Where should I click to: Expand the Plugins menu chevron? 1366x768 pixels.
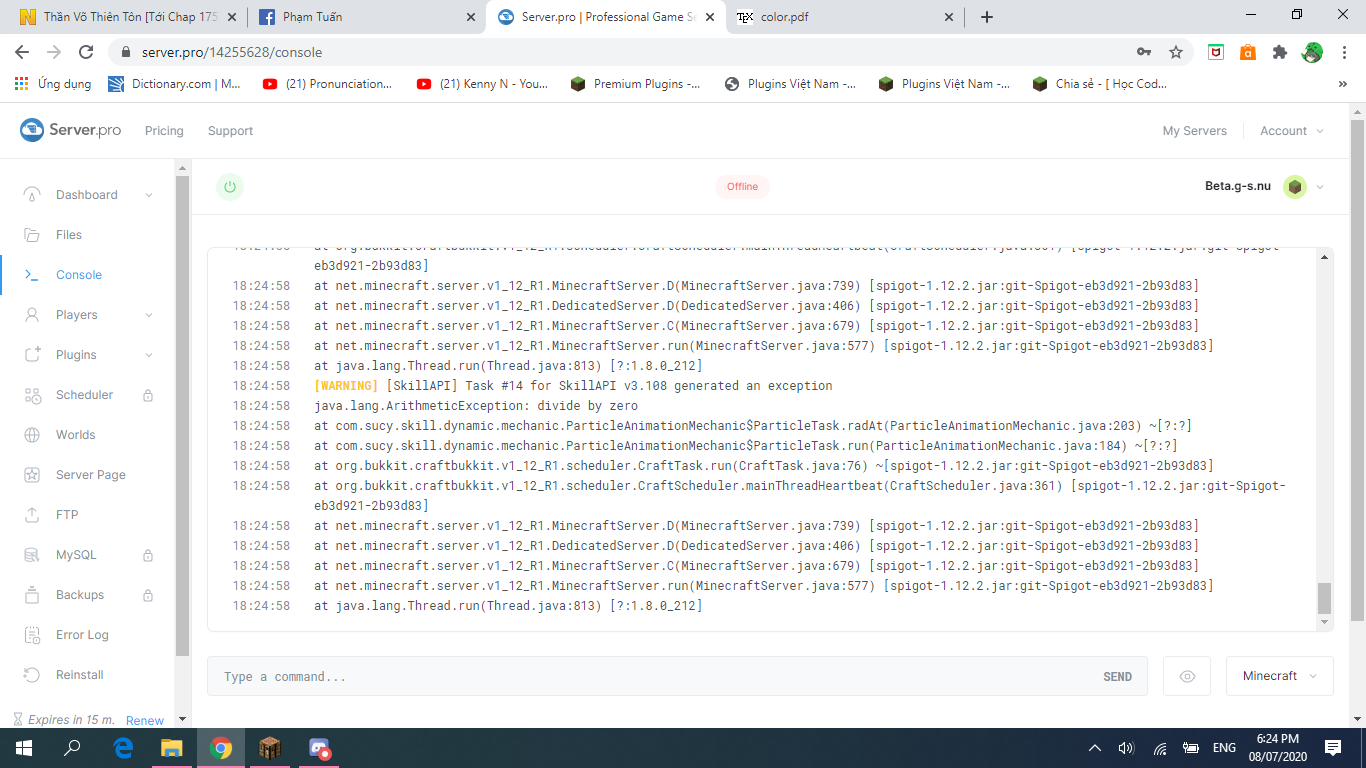[149, 355]
